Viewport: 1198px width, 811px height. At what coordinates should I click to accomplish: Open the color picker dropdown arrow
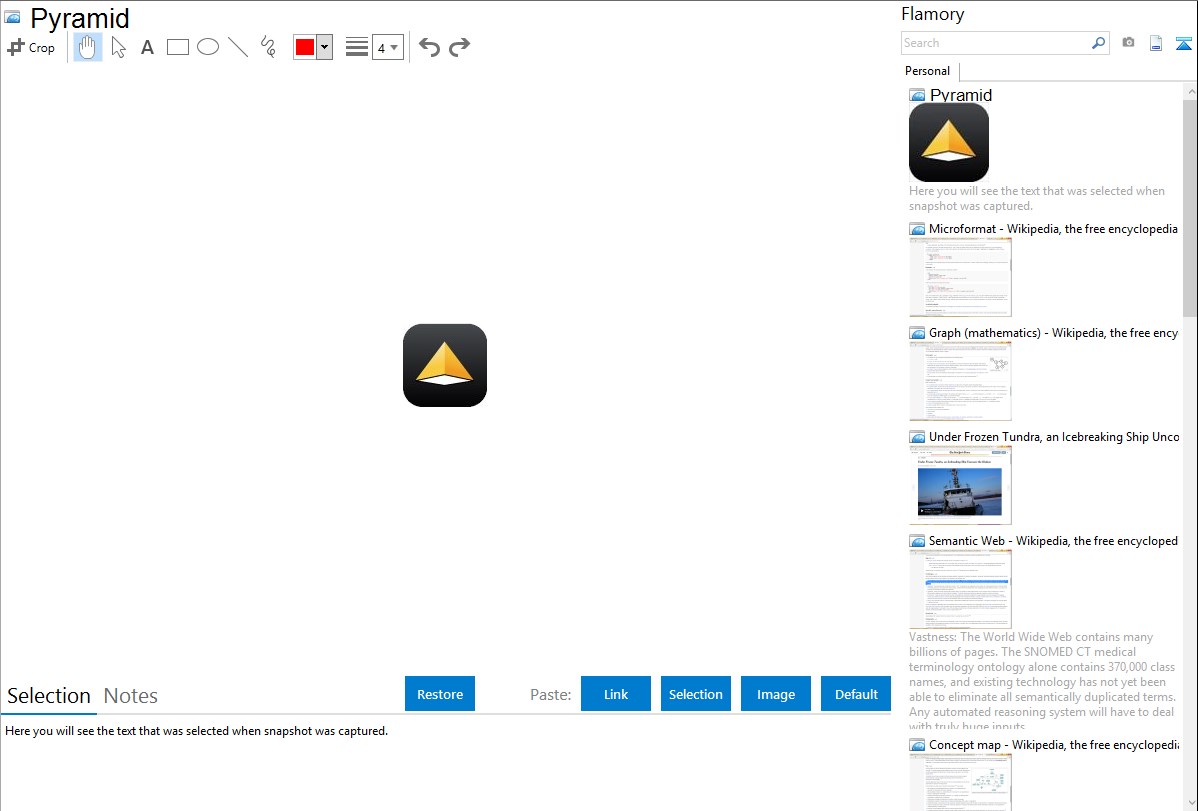click(325, 47)
